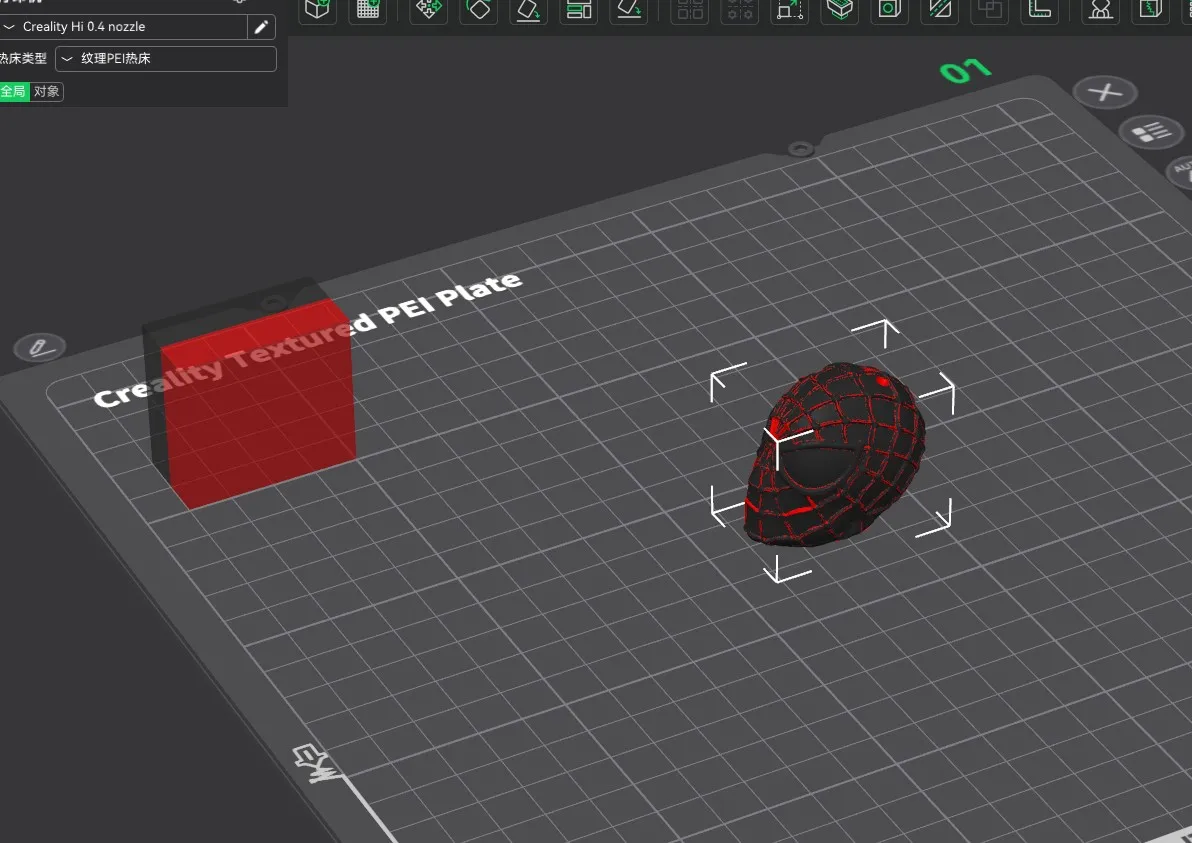Viewport: 1192px width, 843px height.
Task: Click the seam painting box icon
Action: (1150, 9)
